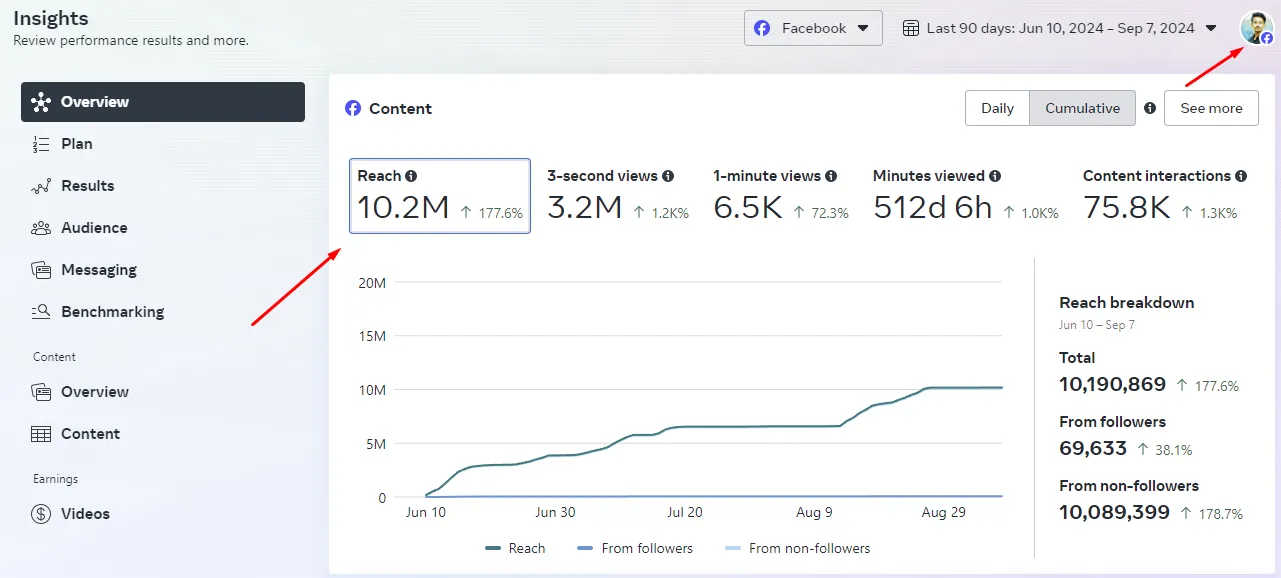Click the Videos earnings dollar icon
This screenshot has height=578, width=1281.
(x=41, y=514)
